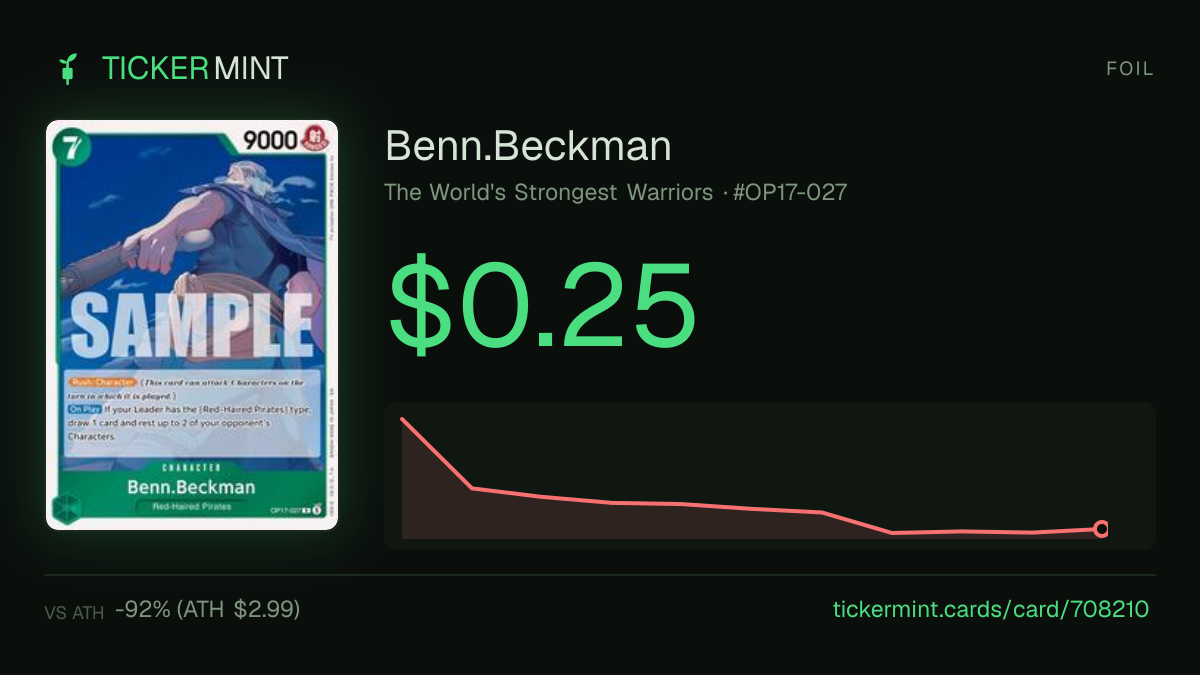Click the Benn.Beckman title heading

(x=528, y=146)
